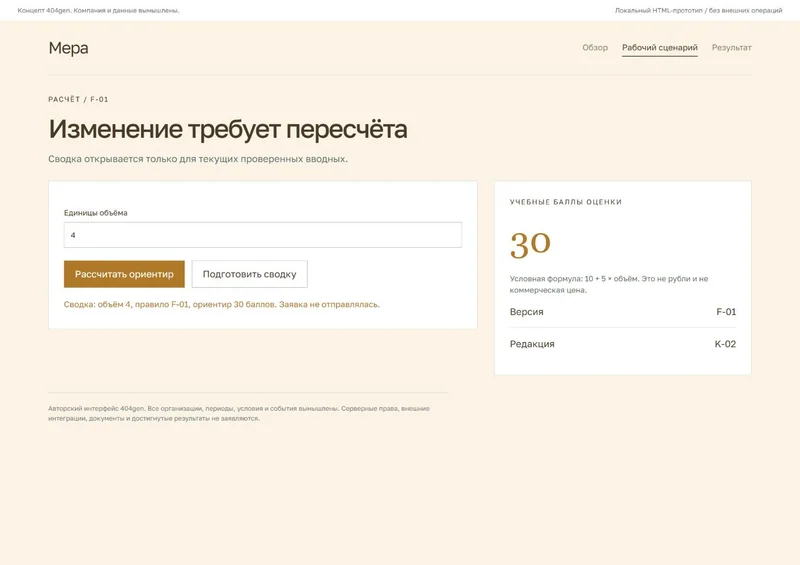Open the Результат tab
The image size is (800, 565).
click(732, 47)
